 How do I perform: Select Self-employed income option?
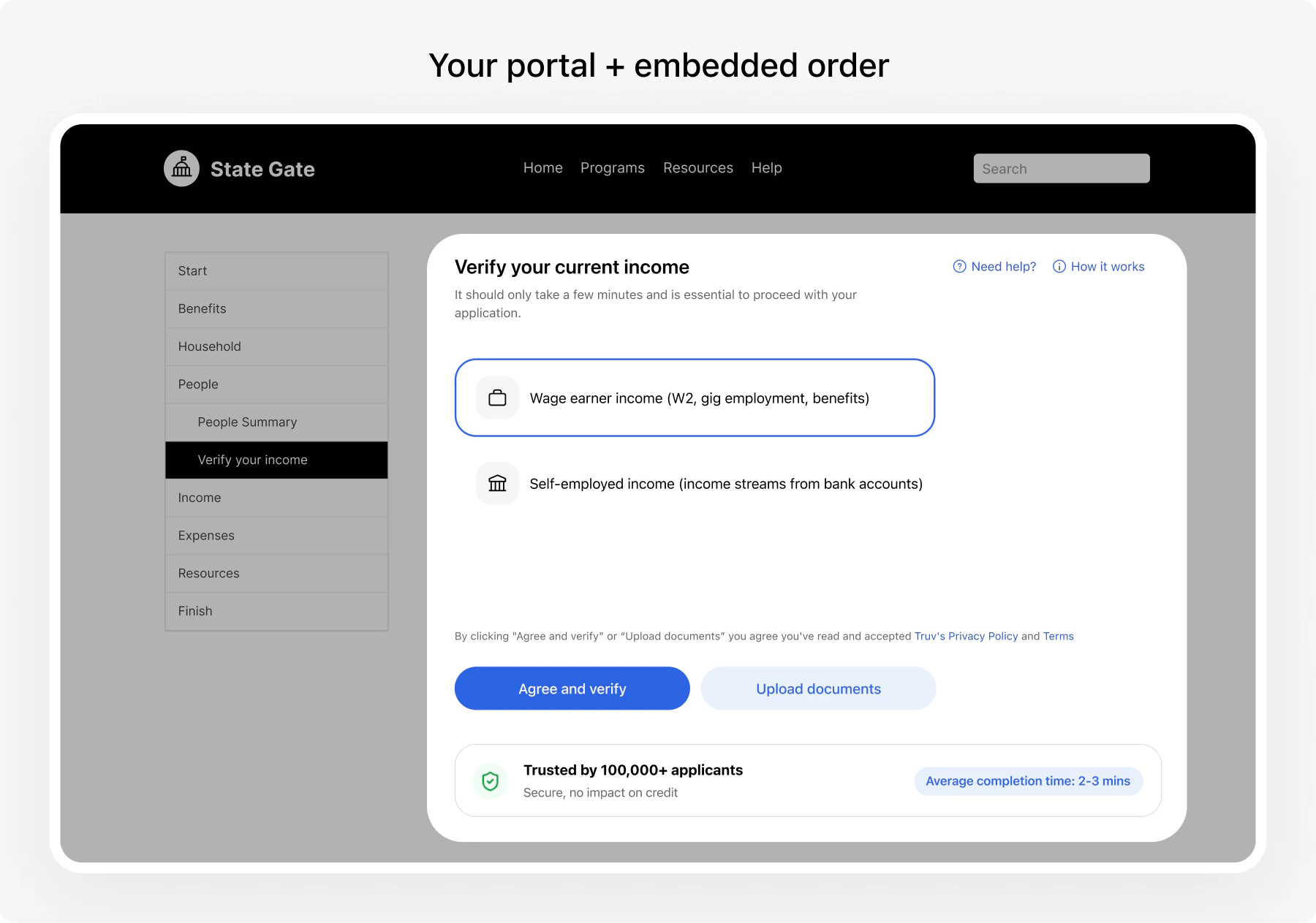coord(695,483)
